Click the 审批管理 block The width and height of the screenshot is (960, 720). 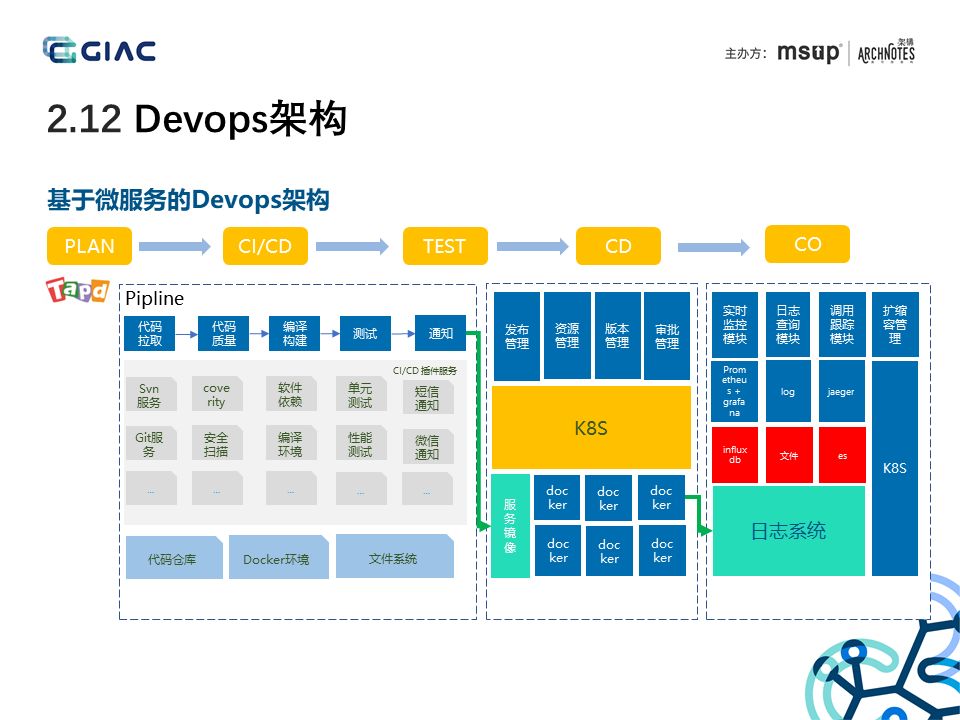point(667,336)
